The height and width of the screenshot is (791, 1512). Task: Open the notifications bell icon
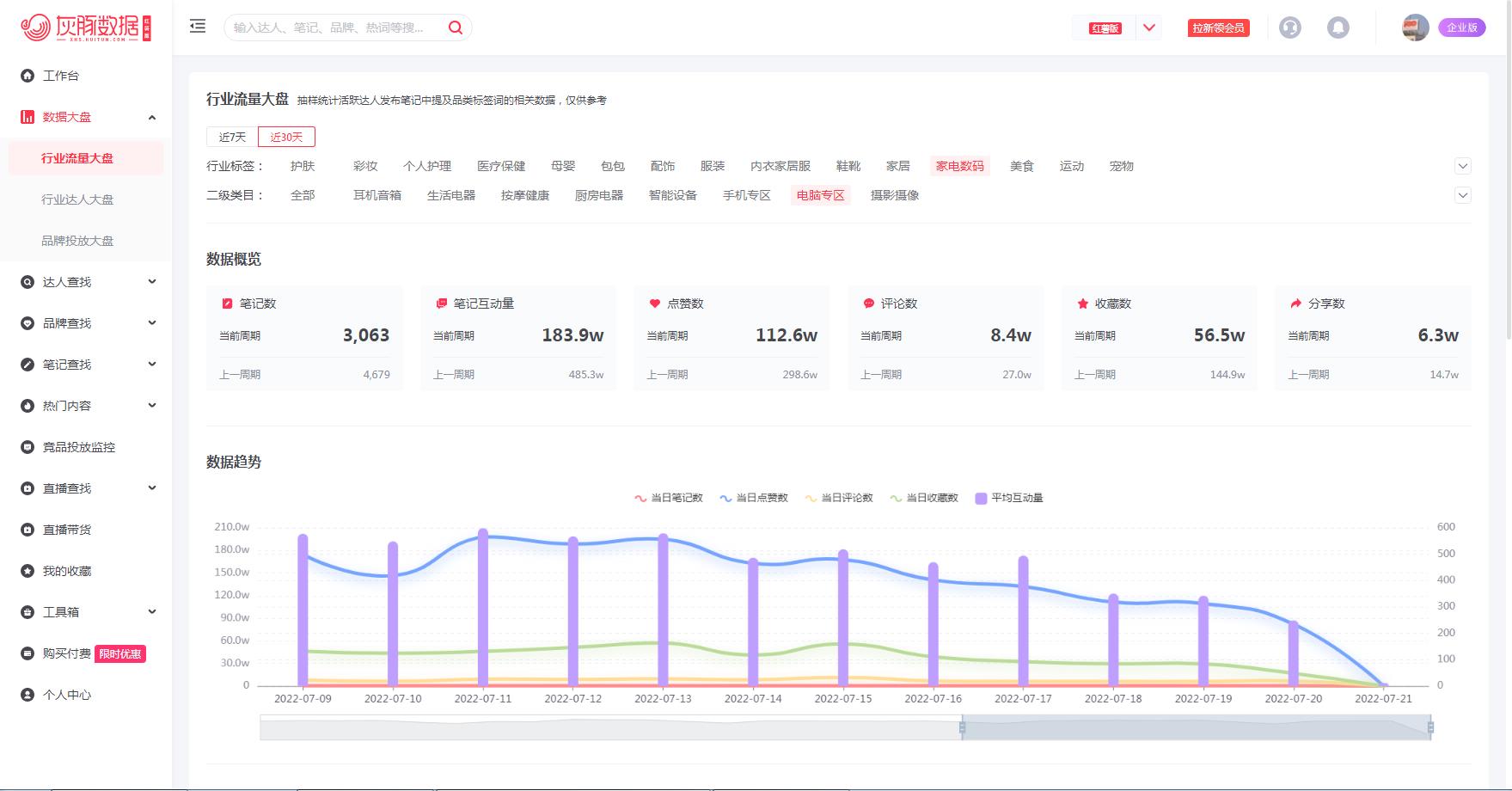click(1338, 28)
